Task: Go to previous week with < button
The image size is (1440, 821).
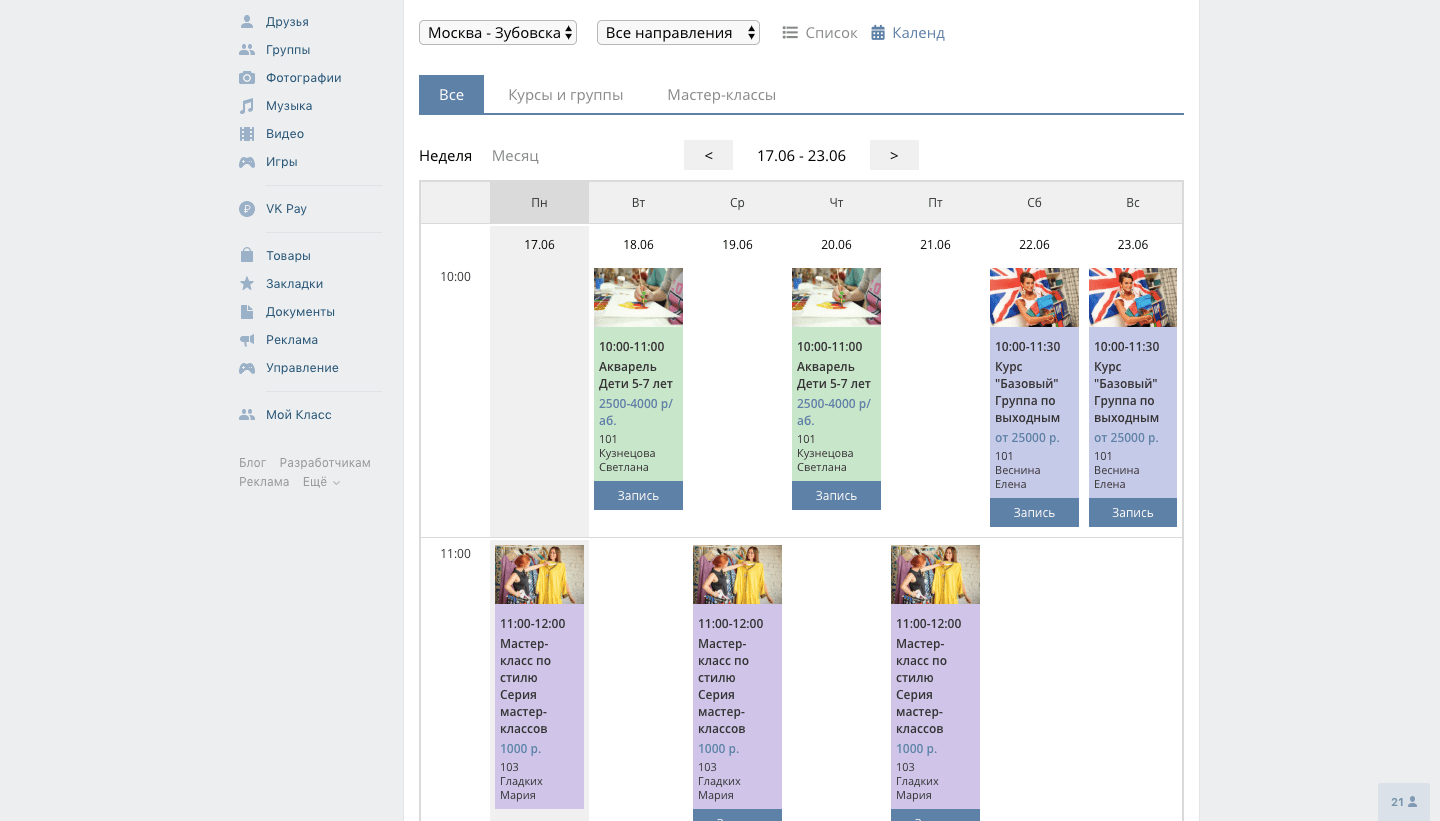Action: pyautogui.click(x=708, y=155)
